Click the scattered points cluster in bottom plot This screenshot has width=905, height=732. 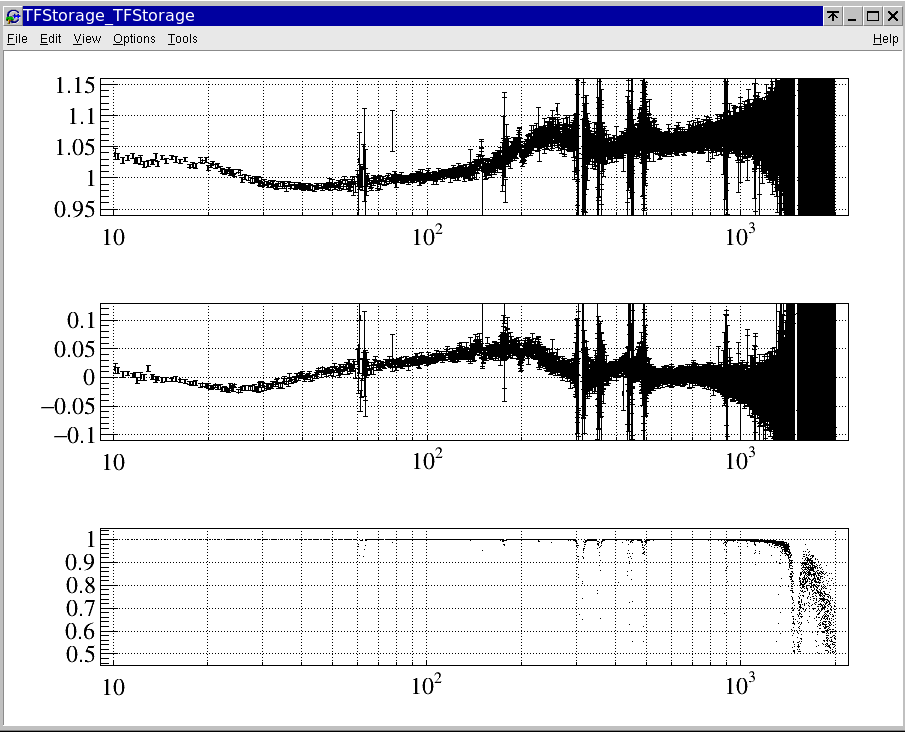coord(815,600)
